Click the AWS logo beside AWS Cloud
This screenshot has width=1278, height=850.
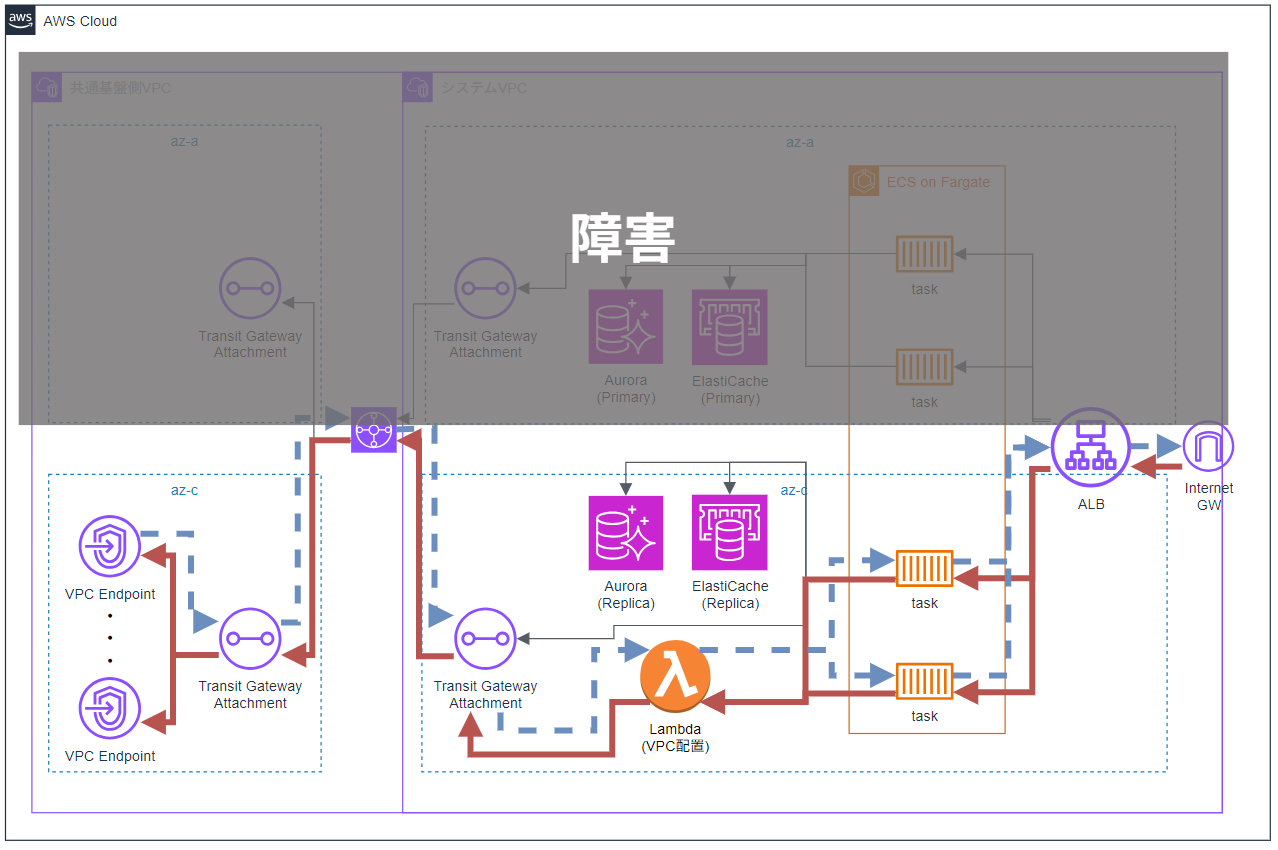(x=21, y=20)
